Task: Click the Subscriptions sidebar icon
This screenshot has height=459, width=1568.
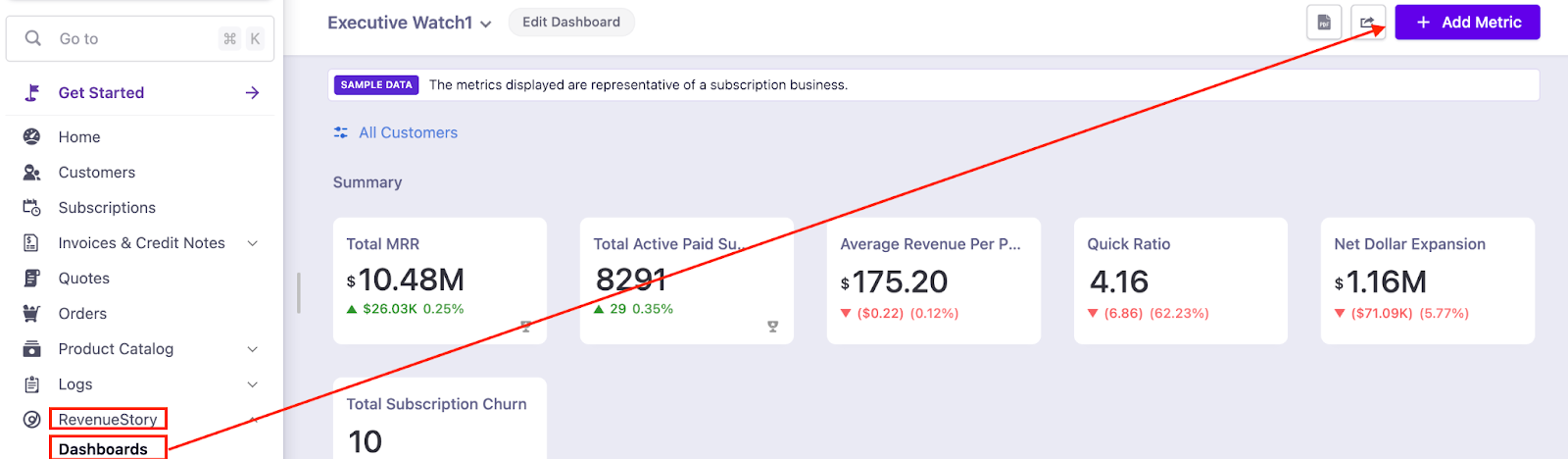Action: (32, 208)
